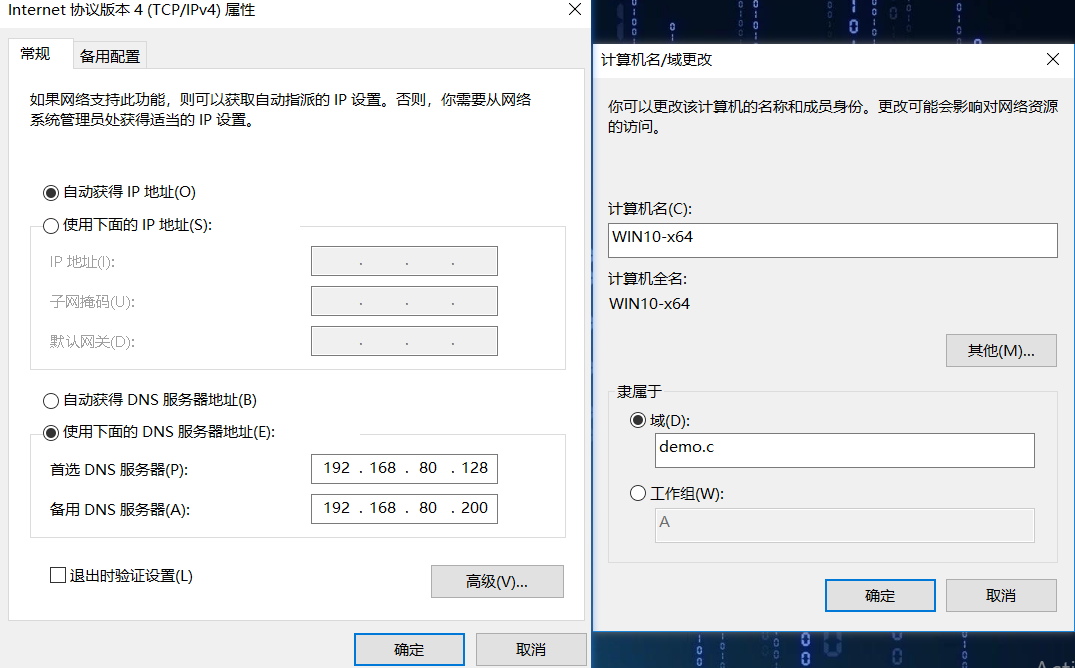Confirm TCP/IPv4 dialog with 确定
This screenshot has height=668, width=1075.
pyautogui.click(x=409, y=649)
